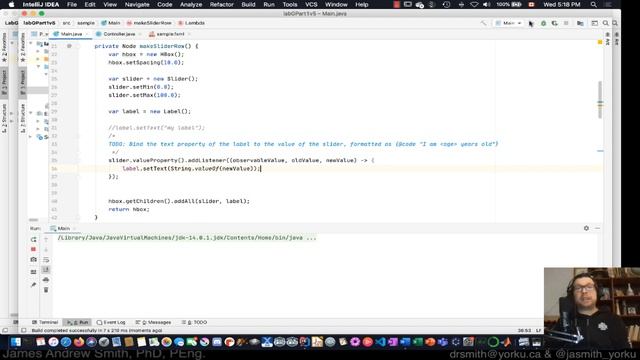Click Search Everywhere magnifier icon

tap(606, 23)
